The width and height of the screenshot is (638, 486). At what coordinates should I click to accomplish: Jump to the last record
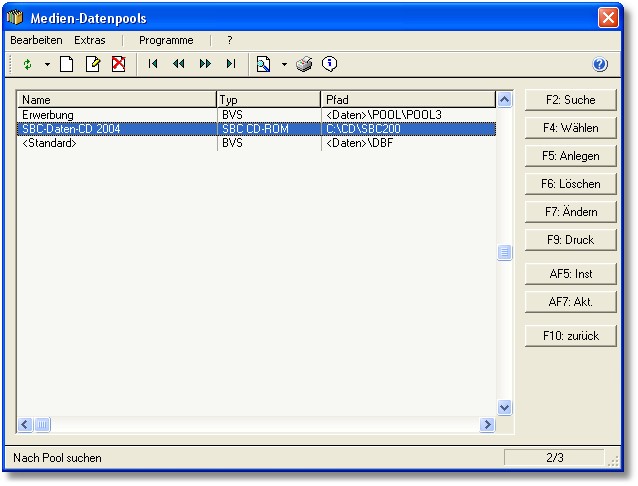231,64
